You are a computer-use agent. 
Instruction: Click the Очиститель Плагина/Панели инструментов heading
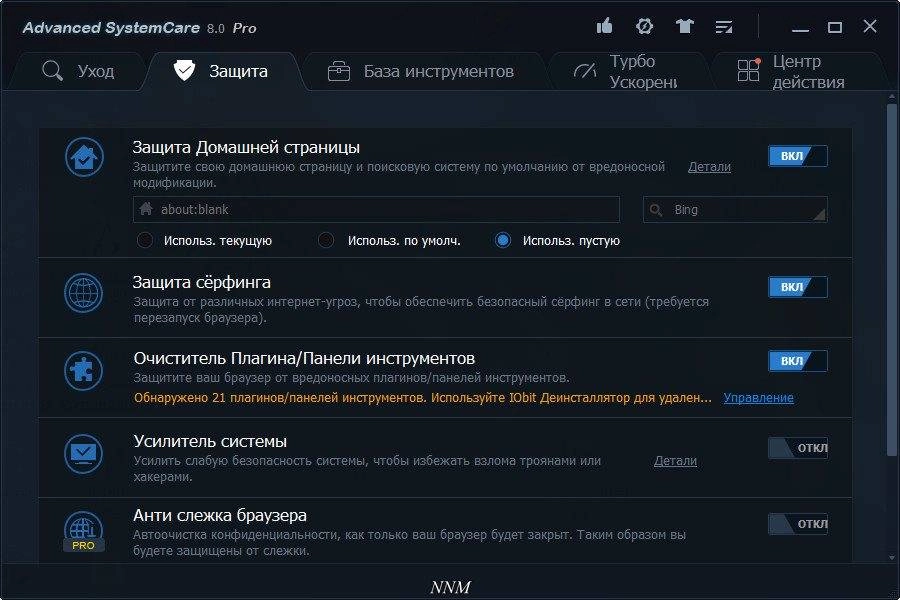304,359
